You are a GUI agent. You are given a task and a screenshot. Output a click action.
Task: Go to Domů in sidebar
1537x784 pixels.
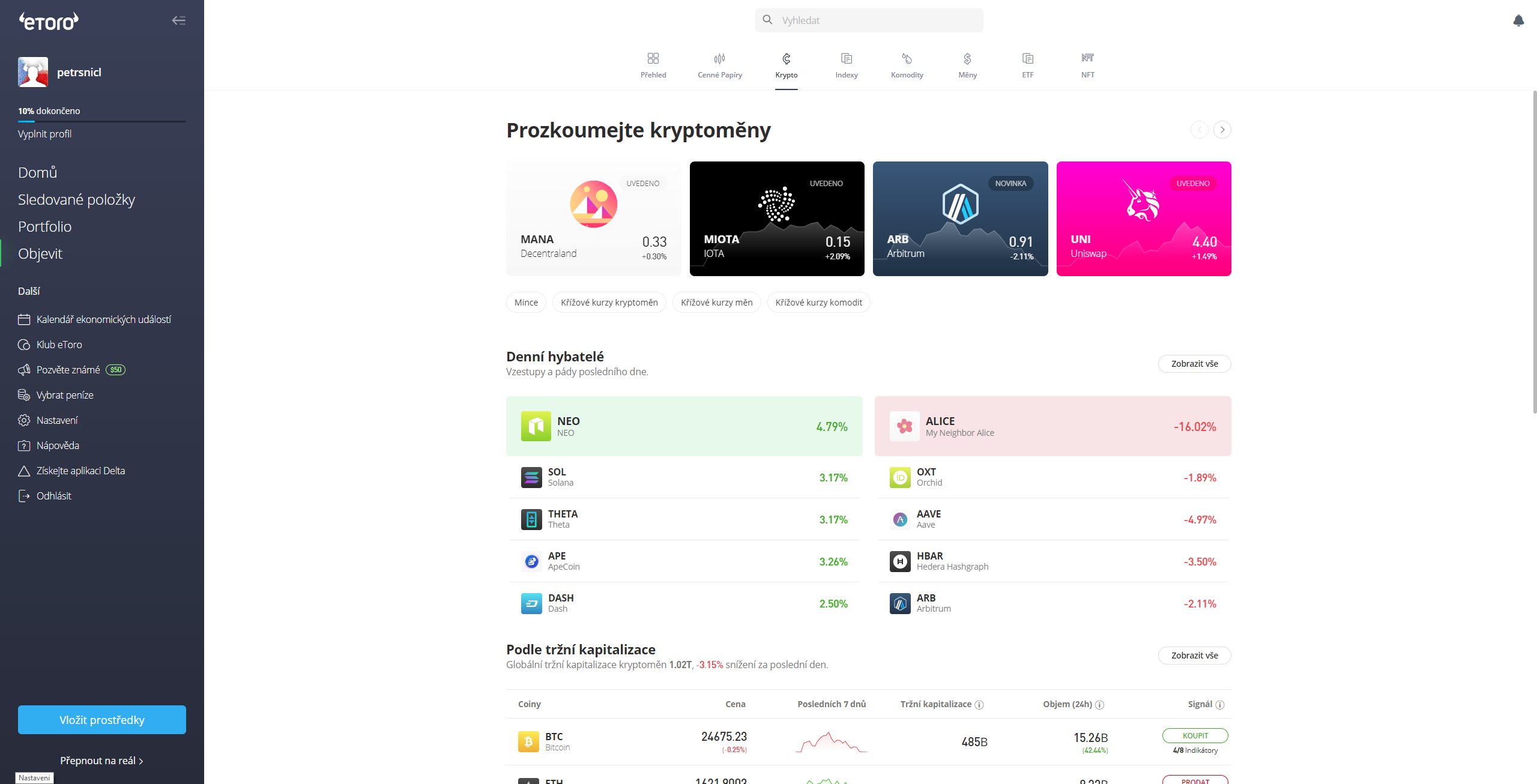pos(37,172)
